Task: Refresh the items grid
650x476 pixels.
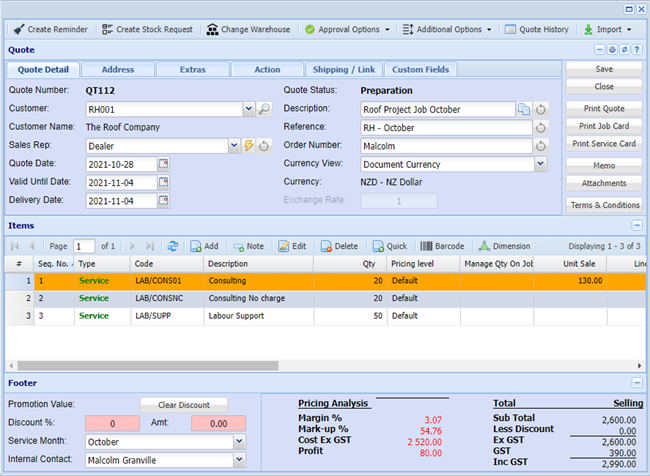Action: click(173, 246)
